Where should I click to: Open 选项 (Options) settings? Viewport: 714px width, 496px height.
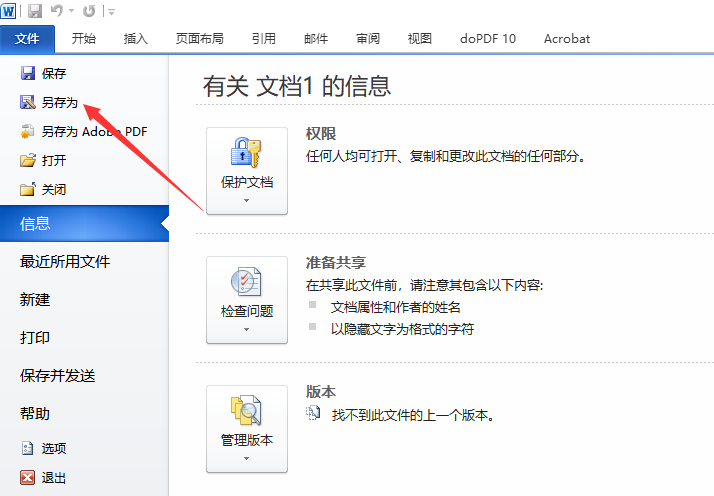point(54,449)
